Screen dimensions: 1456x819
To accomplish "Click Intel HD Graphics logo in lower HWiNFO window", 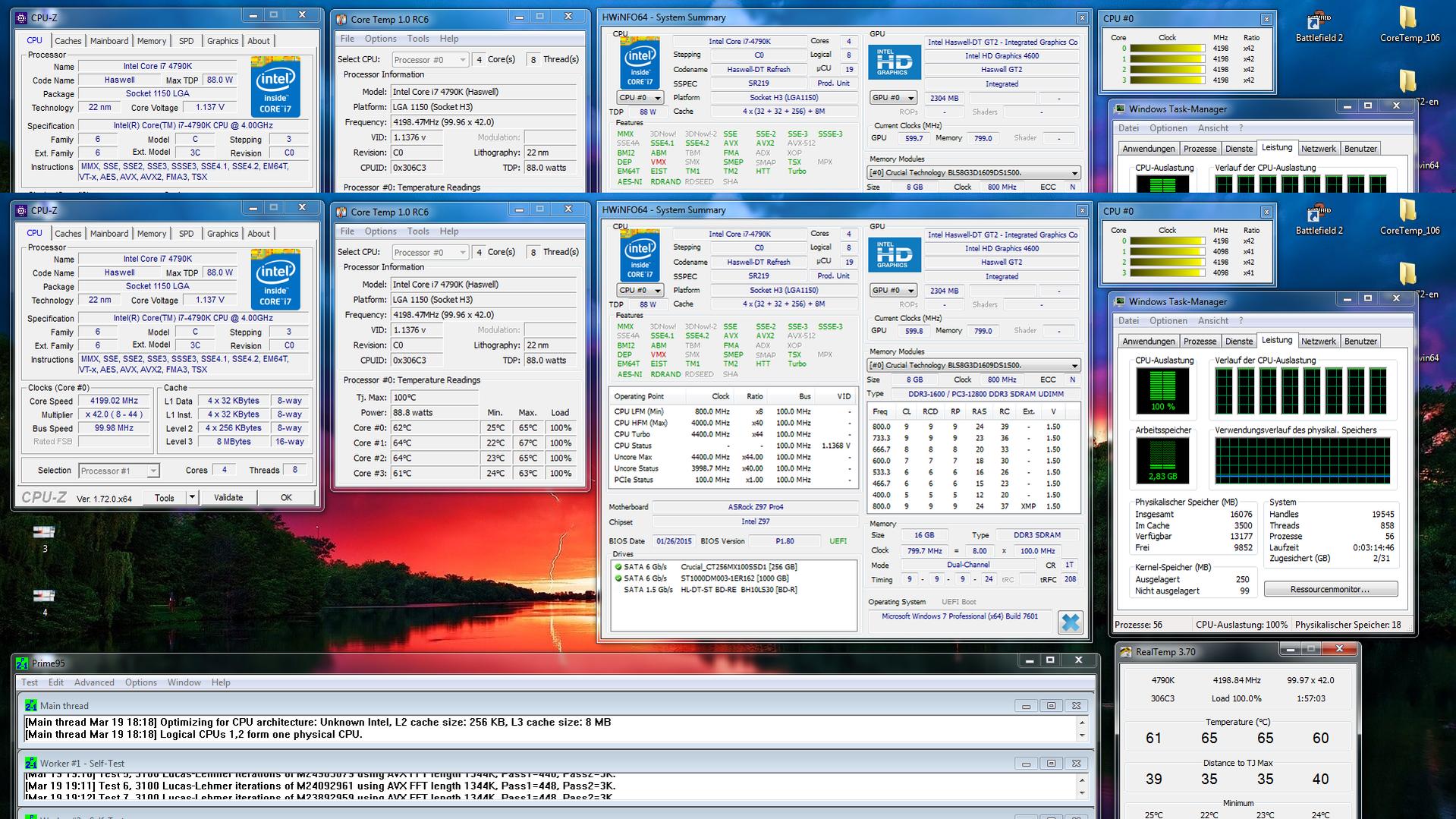I will (895, 255).
